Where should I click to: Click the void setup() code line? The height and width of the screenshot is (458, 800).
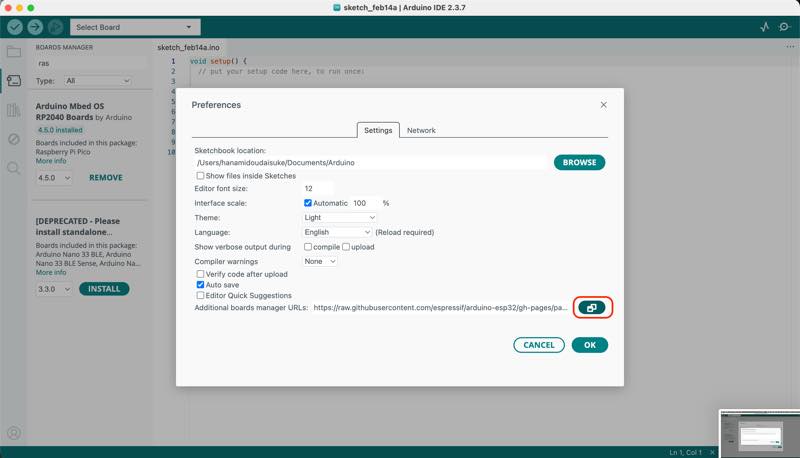coord(218,61)
